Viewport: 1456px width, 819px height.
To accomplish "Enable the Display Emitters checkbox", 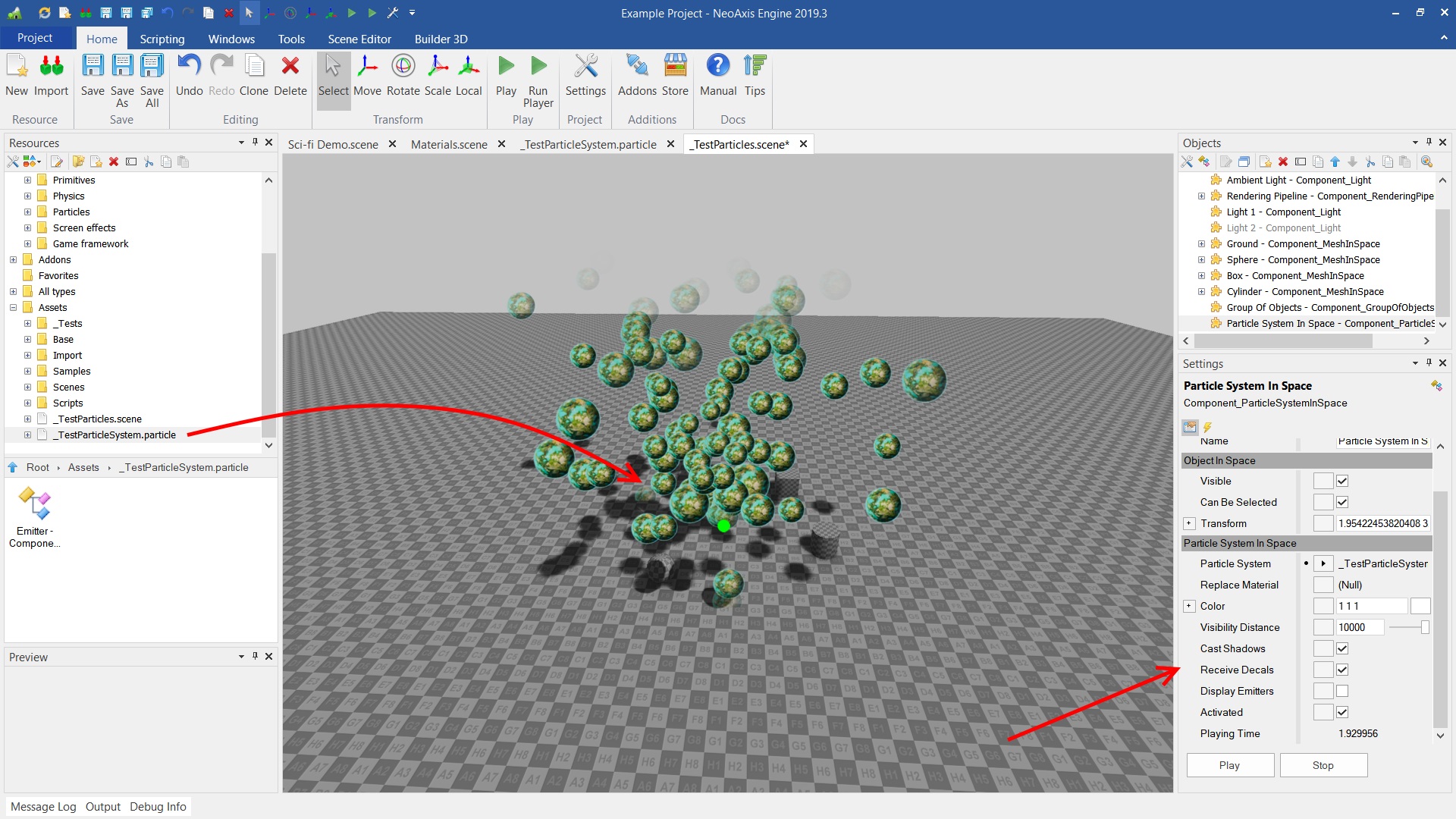I will [x=1342, y=691].
